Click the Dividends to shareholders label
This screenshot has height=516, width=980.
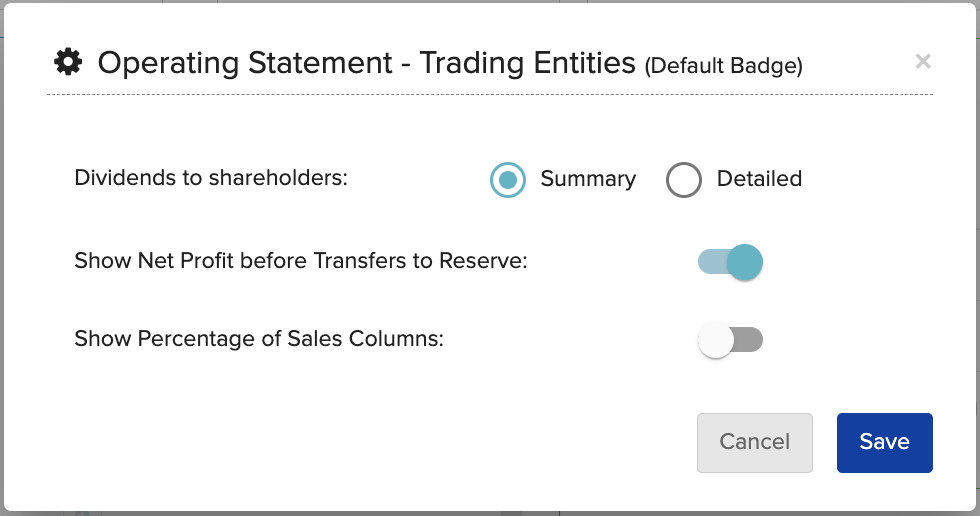211,178
